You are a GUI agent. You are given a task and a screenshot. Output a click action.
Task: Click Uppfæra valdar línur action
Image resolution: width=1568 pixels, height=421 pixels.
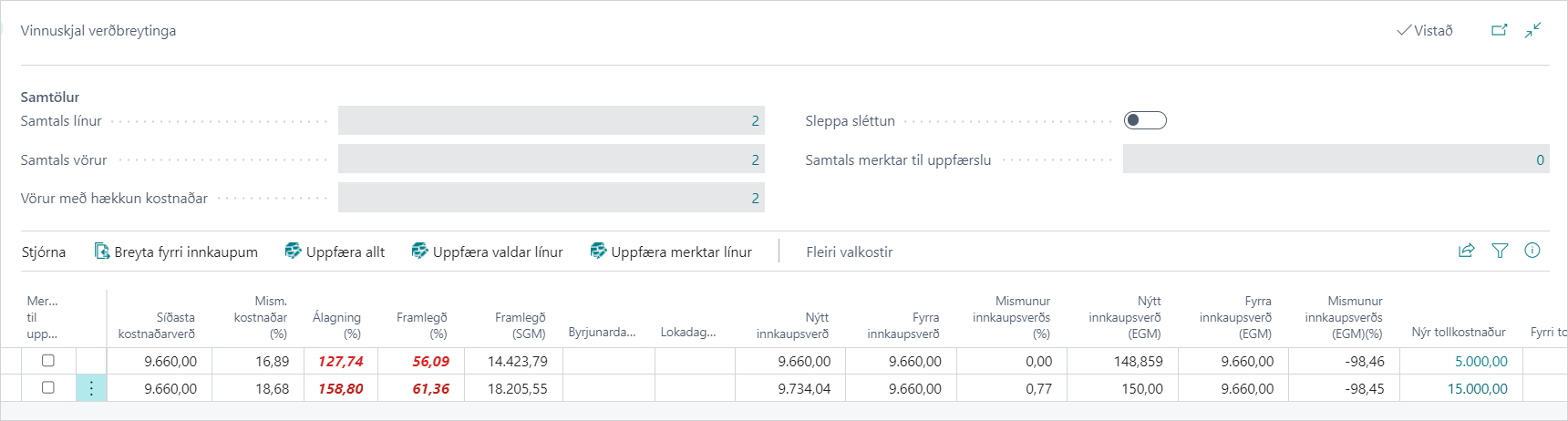[x=487, y=252]
